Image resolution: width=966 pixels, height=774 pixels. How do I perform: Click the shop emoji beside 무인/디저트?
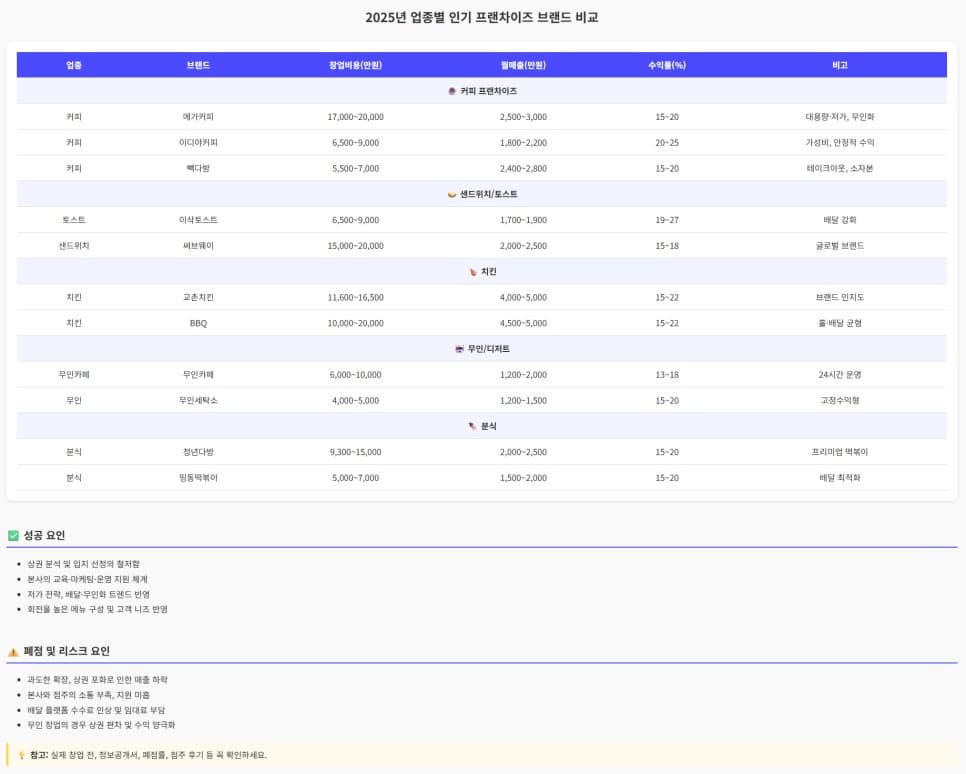click(459, 349)
